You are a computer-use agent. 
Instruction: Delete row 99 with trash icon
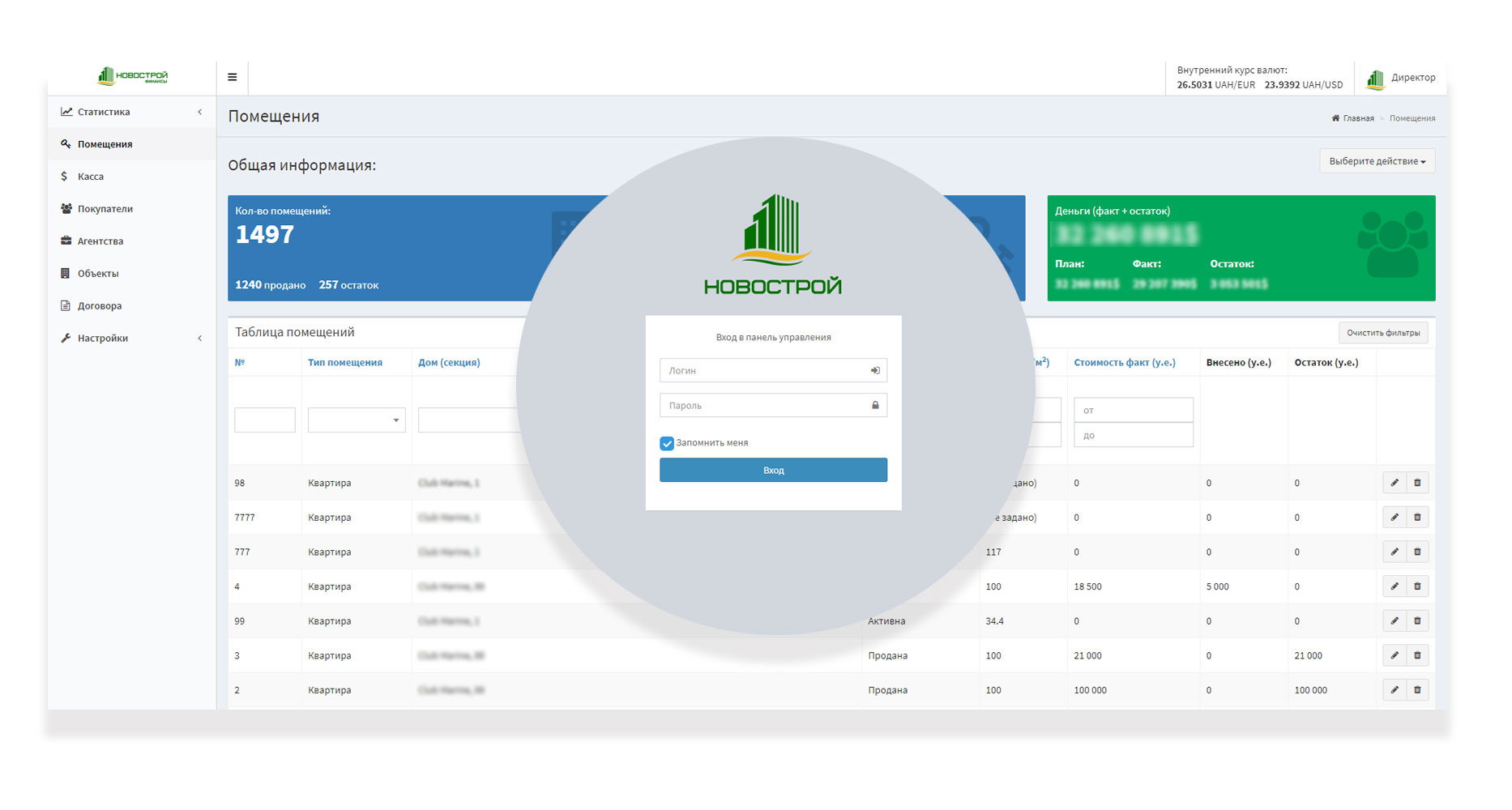[x=1417, y=621]
